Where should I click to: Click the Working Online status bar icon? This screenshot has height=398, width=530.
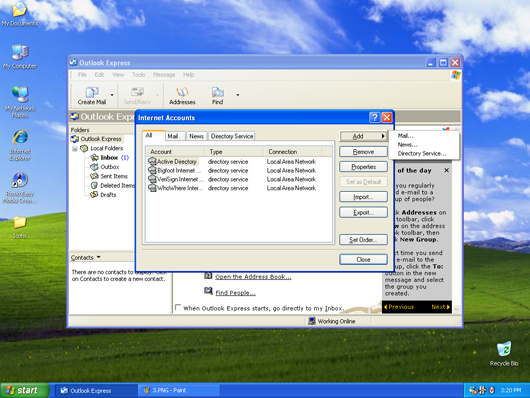coord(312,321)
